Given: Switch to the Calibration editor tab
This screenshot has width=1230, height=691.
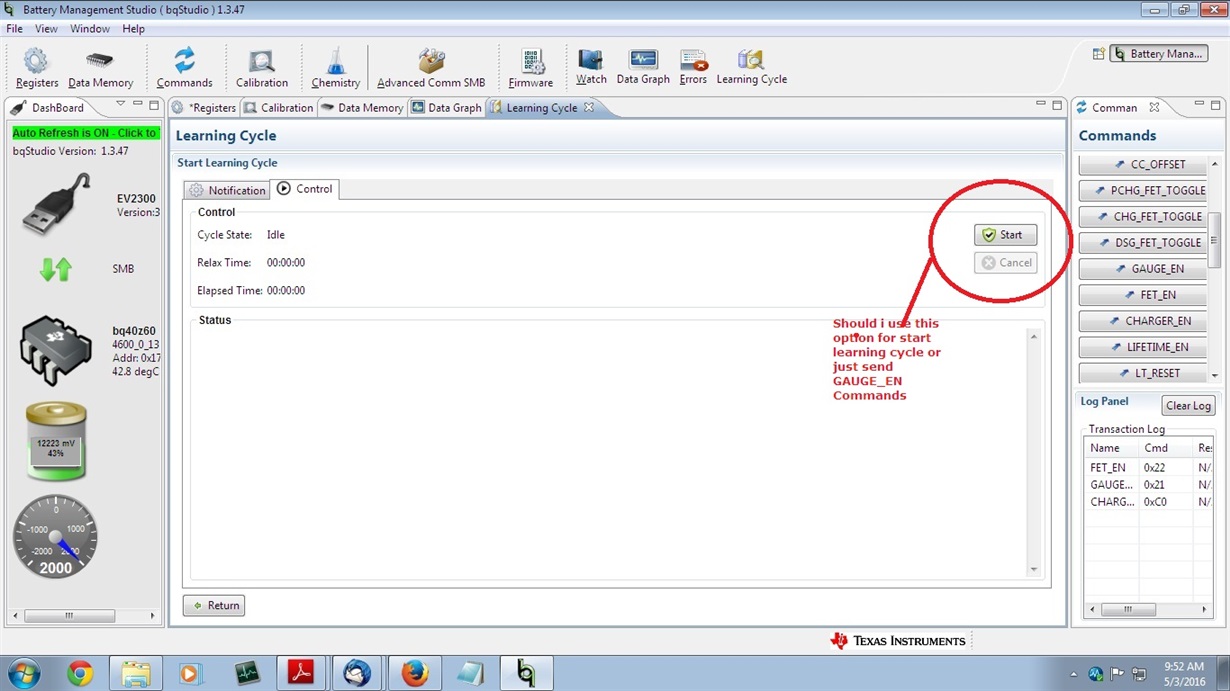Looking at the screenshot, I should [279, 107].
